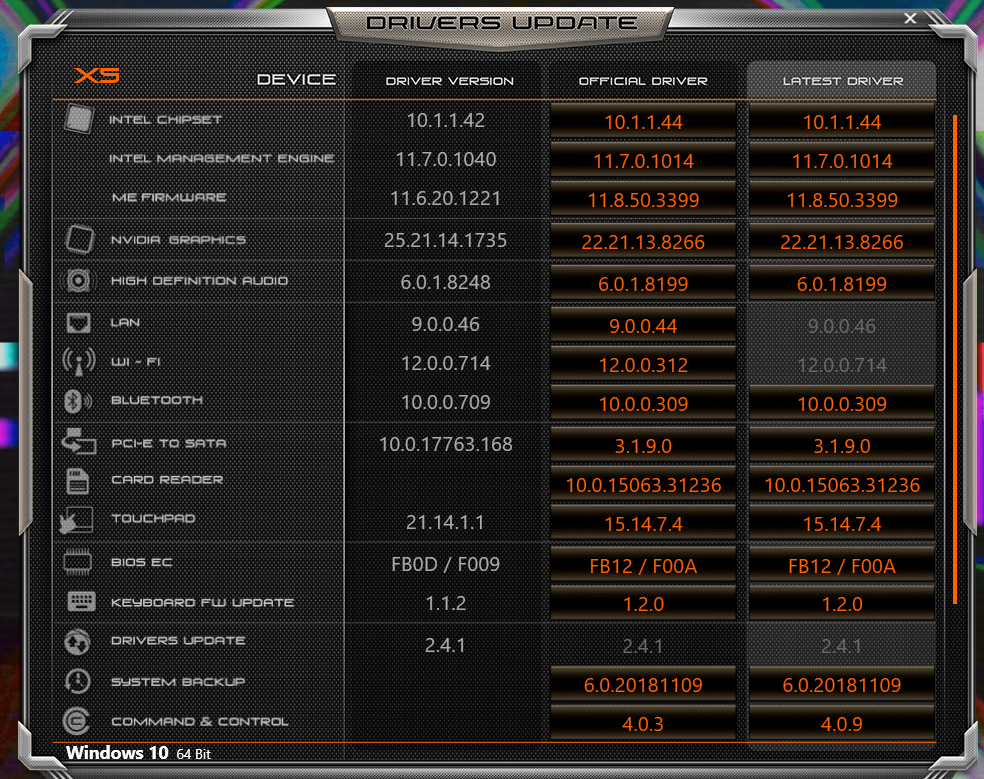Click the Intel Chipset device icon
Screen dimensions: 984x779
[x=78, y=119]
